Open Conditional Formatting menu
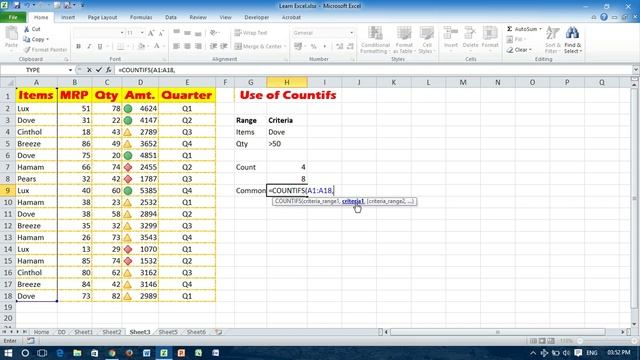 [x=375, y=40]
